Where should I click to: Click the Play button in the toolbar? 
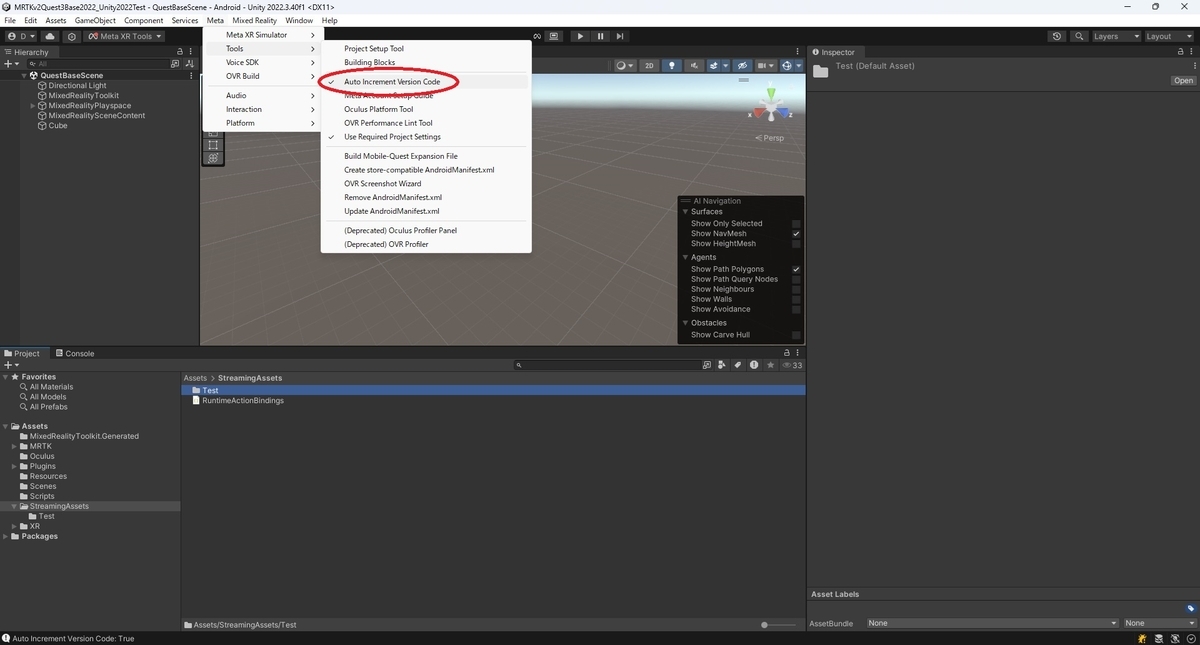click(580, 36)
